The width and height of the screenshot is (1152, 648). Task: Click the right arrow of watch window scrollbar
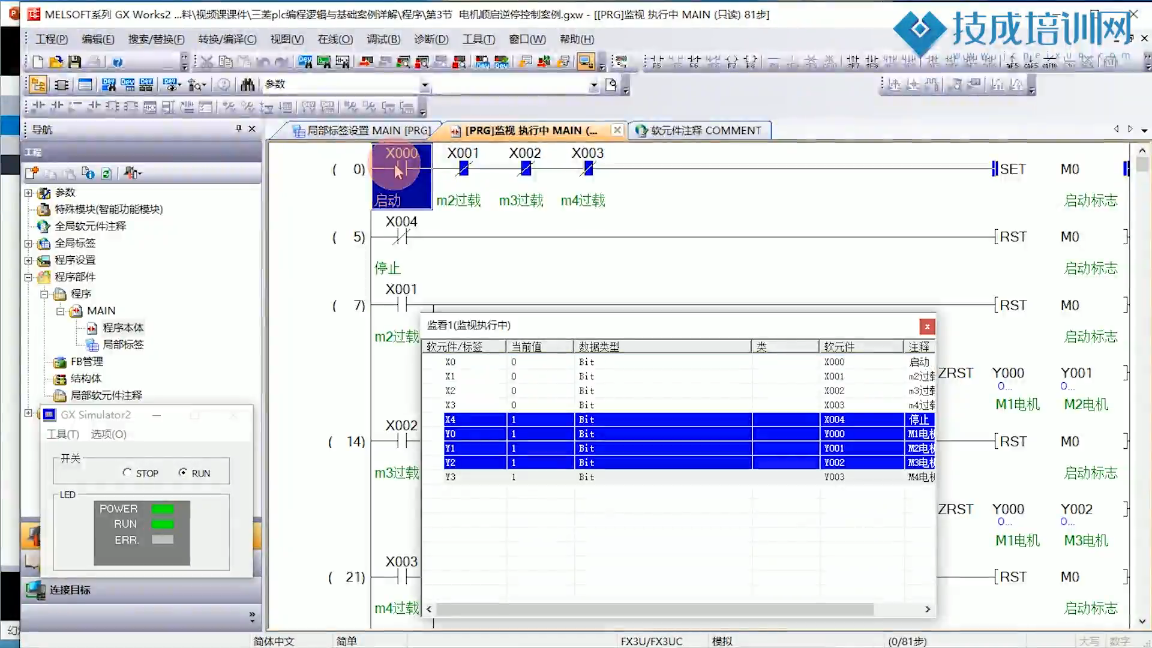click(927, 609)
